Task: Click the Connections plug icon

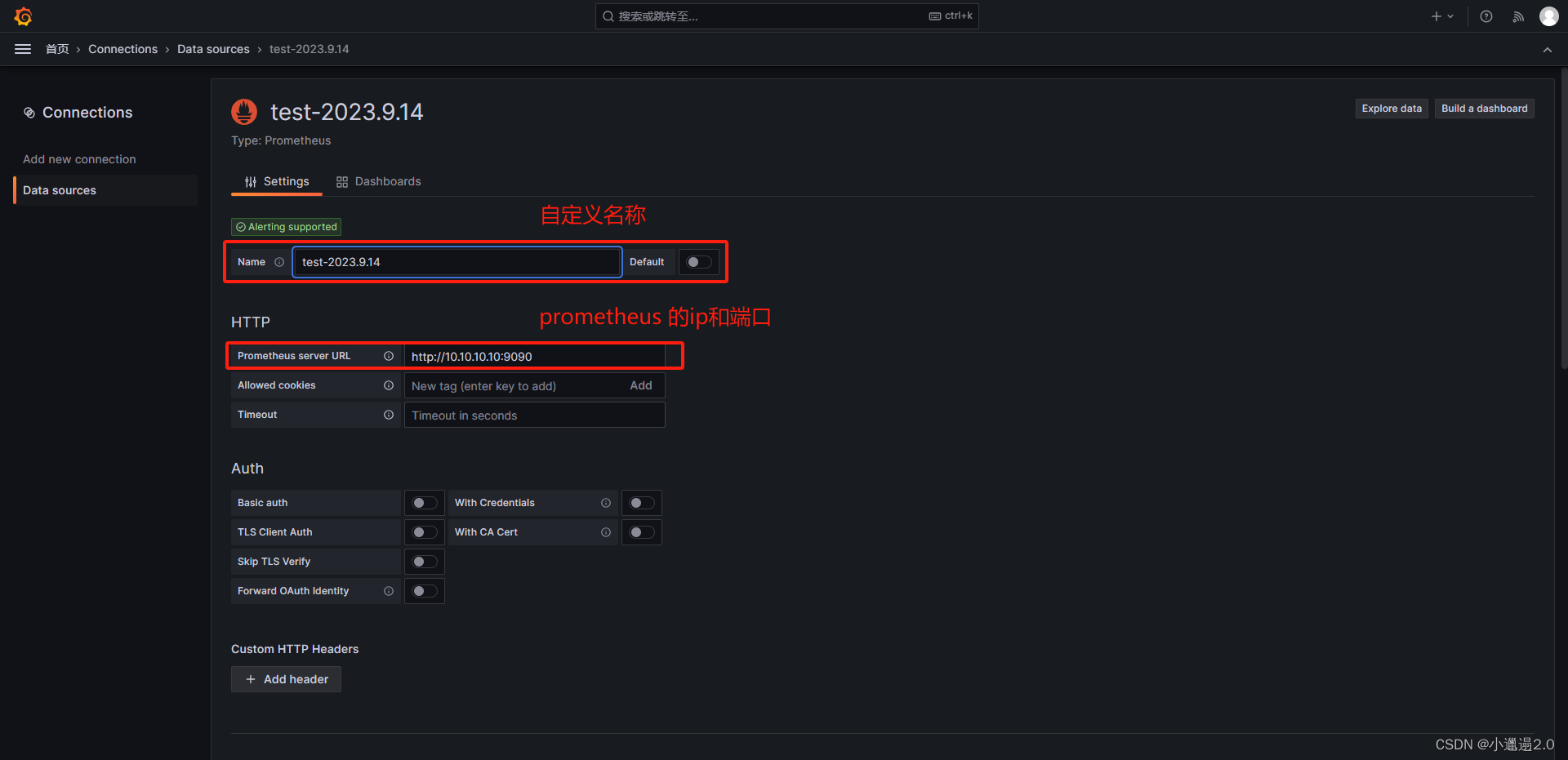Action: coord(29,113)
